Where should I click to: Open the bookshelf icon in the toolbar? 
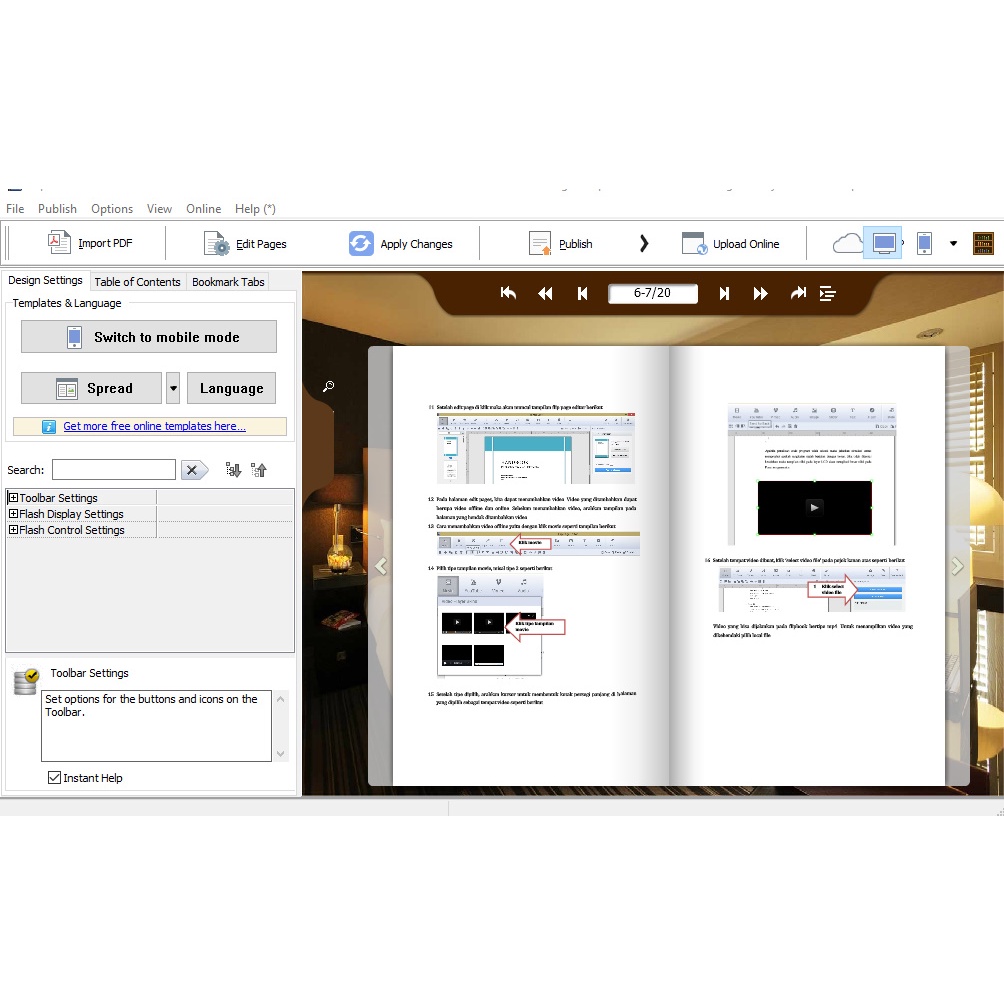click(x=983, y=243)
